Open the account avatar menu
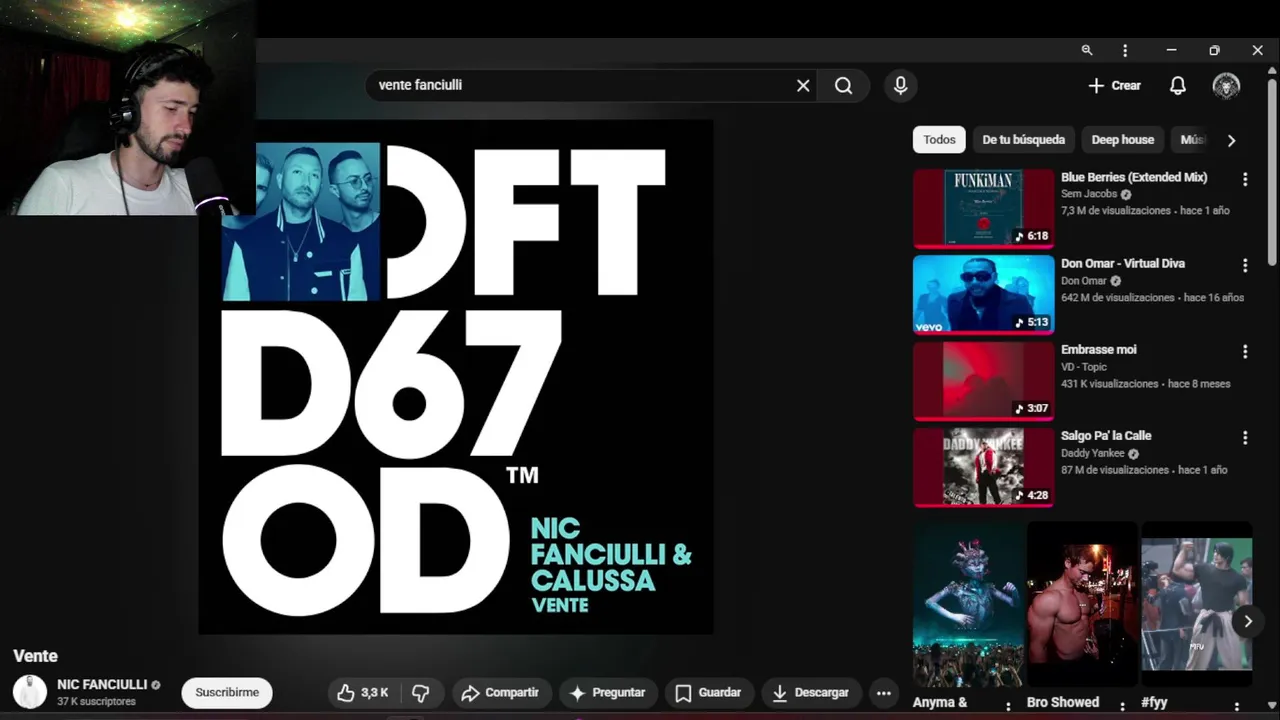This screenshot has width=1280, height=720. click(1226, 86)
